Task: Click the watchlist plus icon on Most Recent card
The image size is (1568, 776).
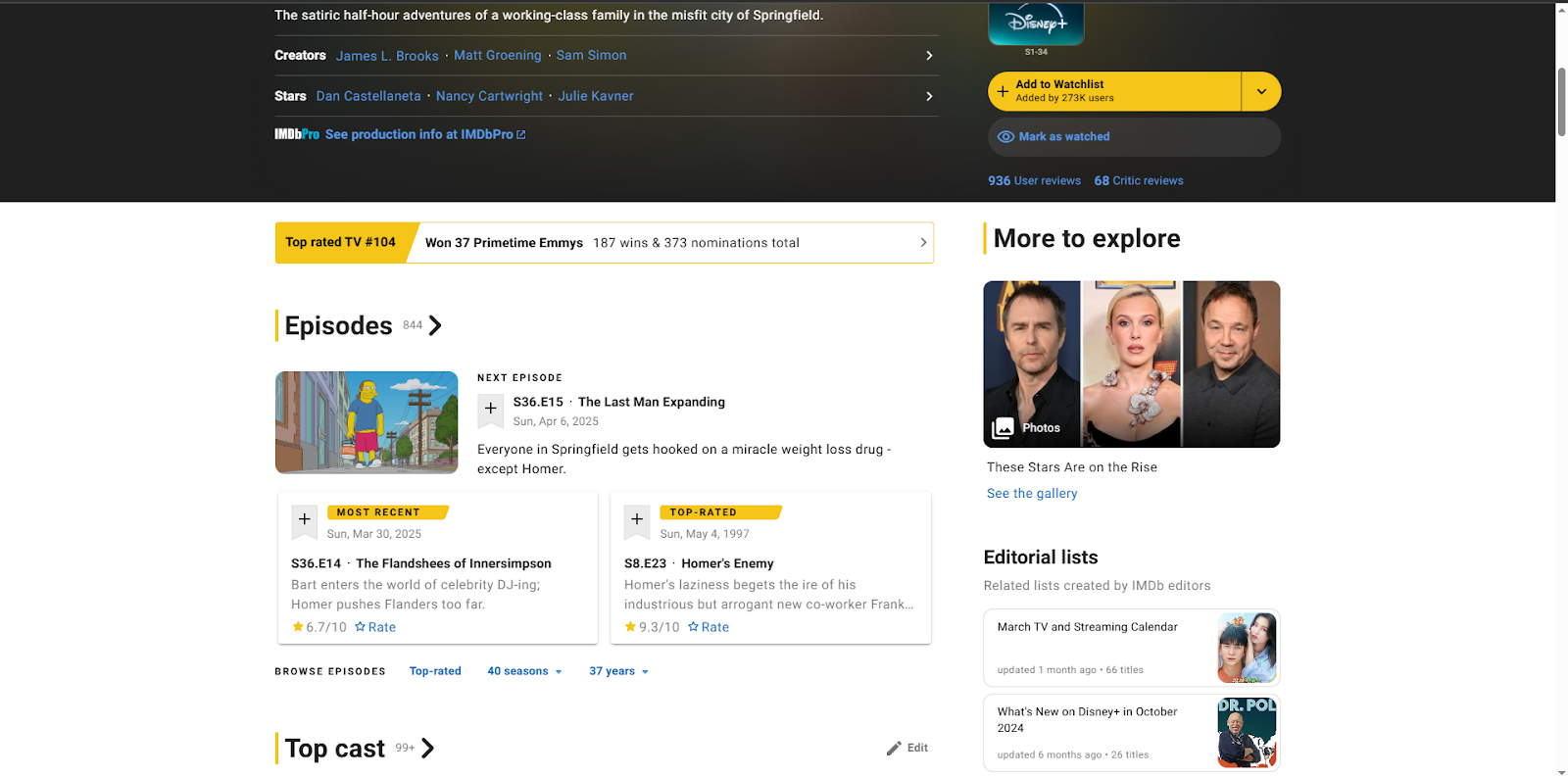Action: point(304,519)
